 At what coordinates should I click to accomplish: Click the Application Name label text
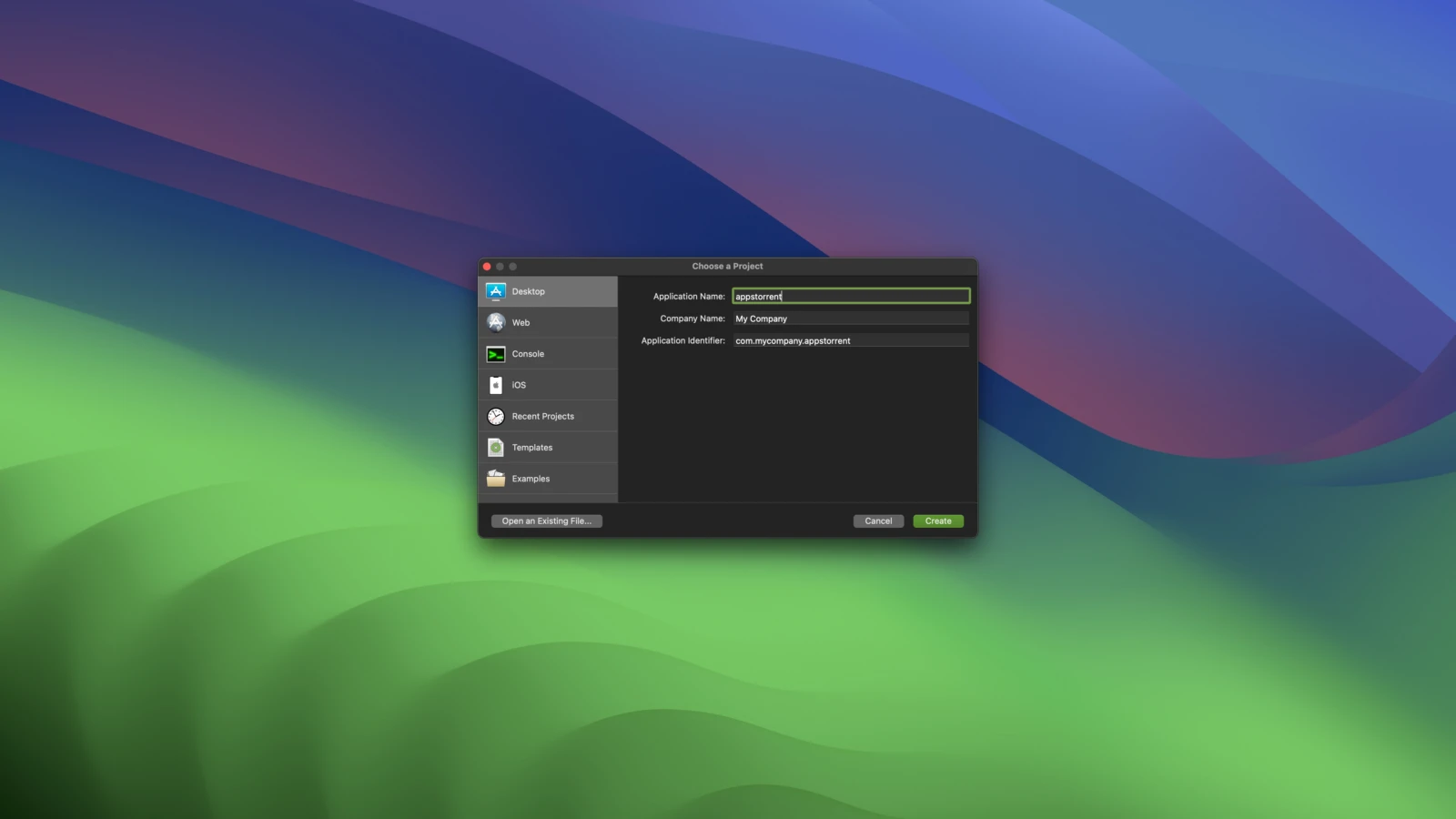click(689, 297)
